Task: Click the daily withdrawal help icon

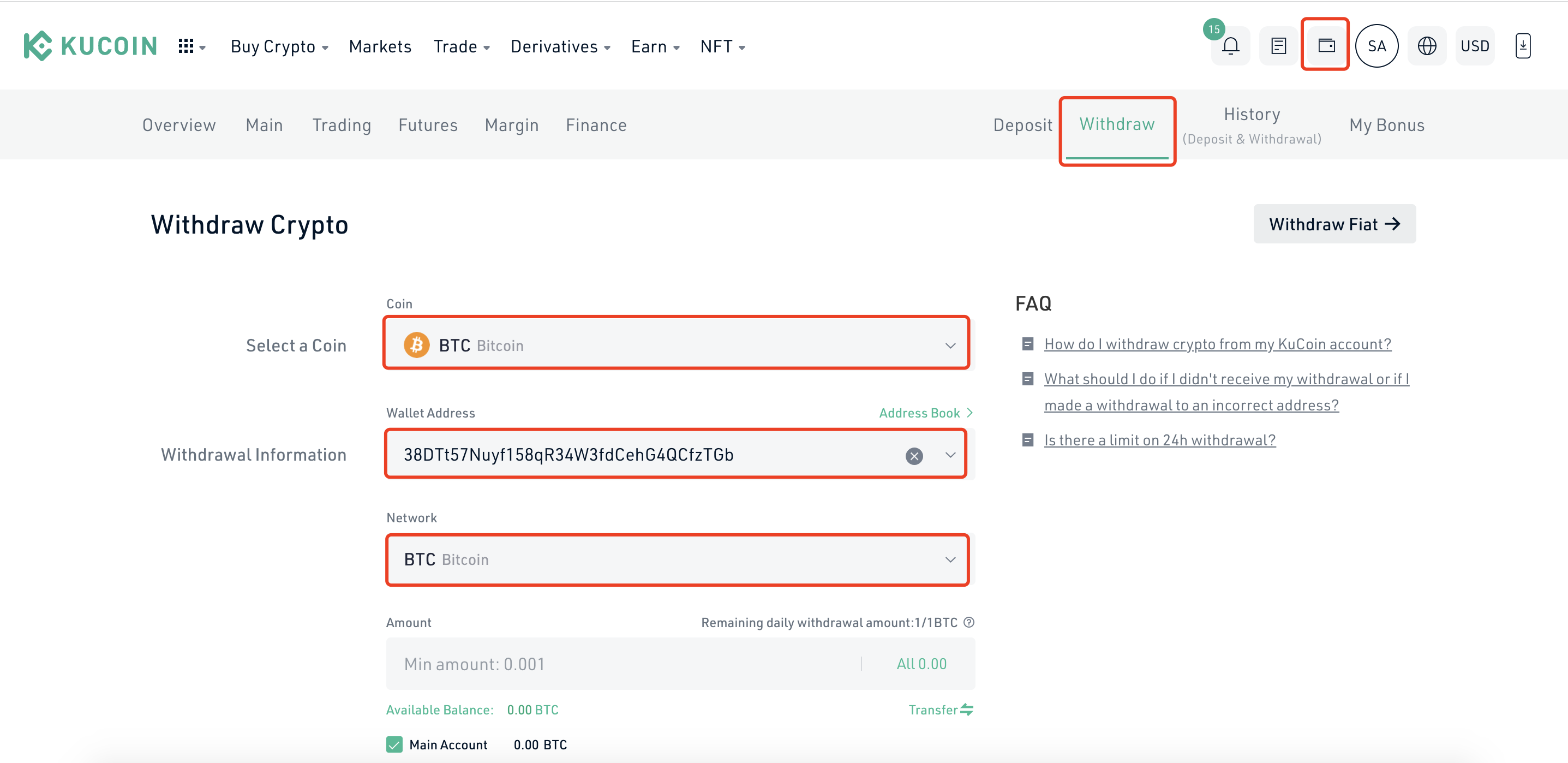Action: coord(969,622)
